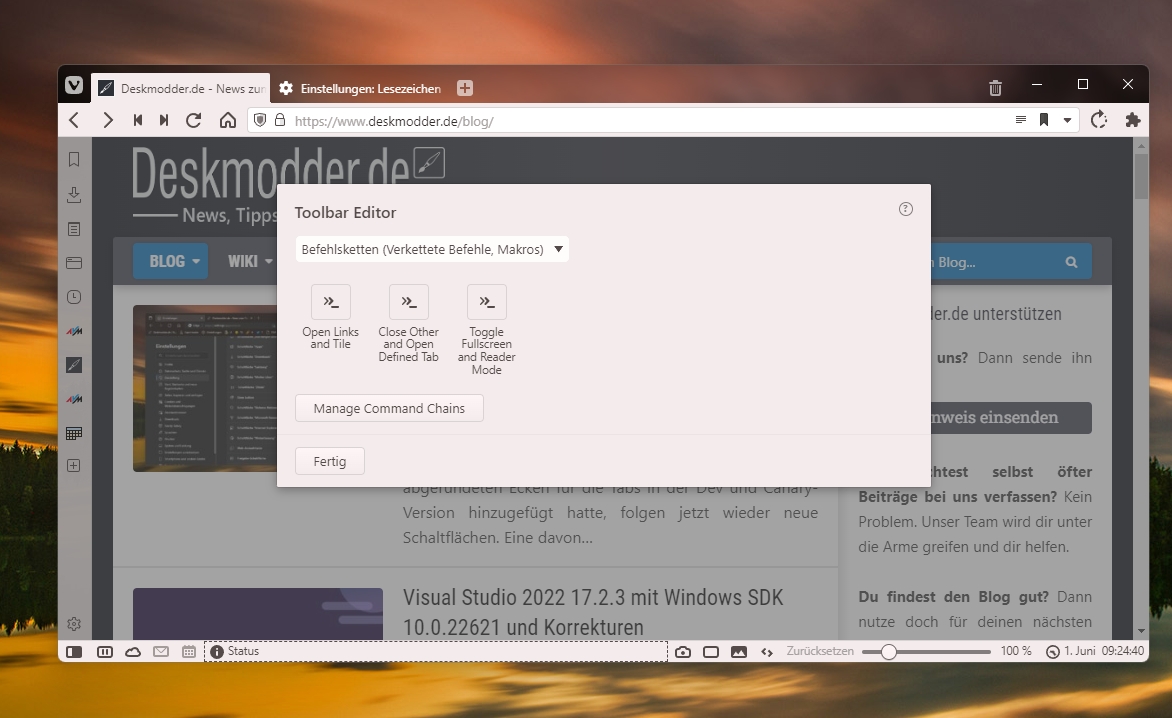The width and height of the screenshot is (1172, 718).
Task: Open the closed tabs trash can
Action: (996, 88)
